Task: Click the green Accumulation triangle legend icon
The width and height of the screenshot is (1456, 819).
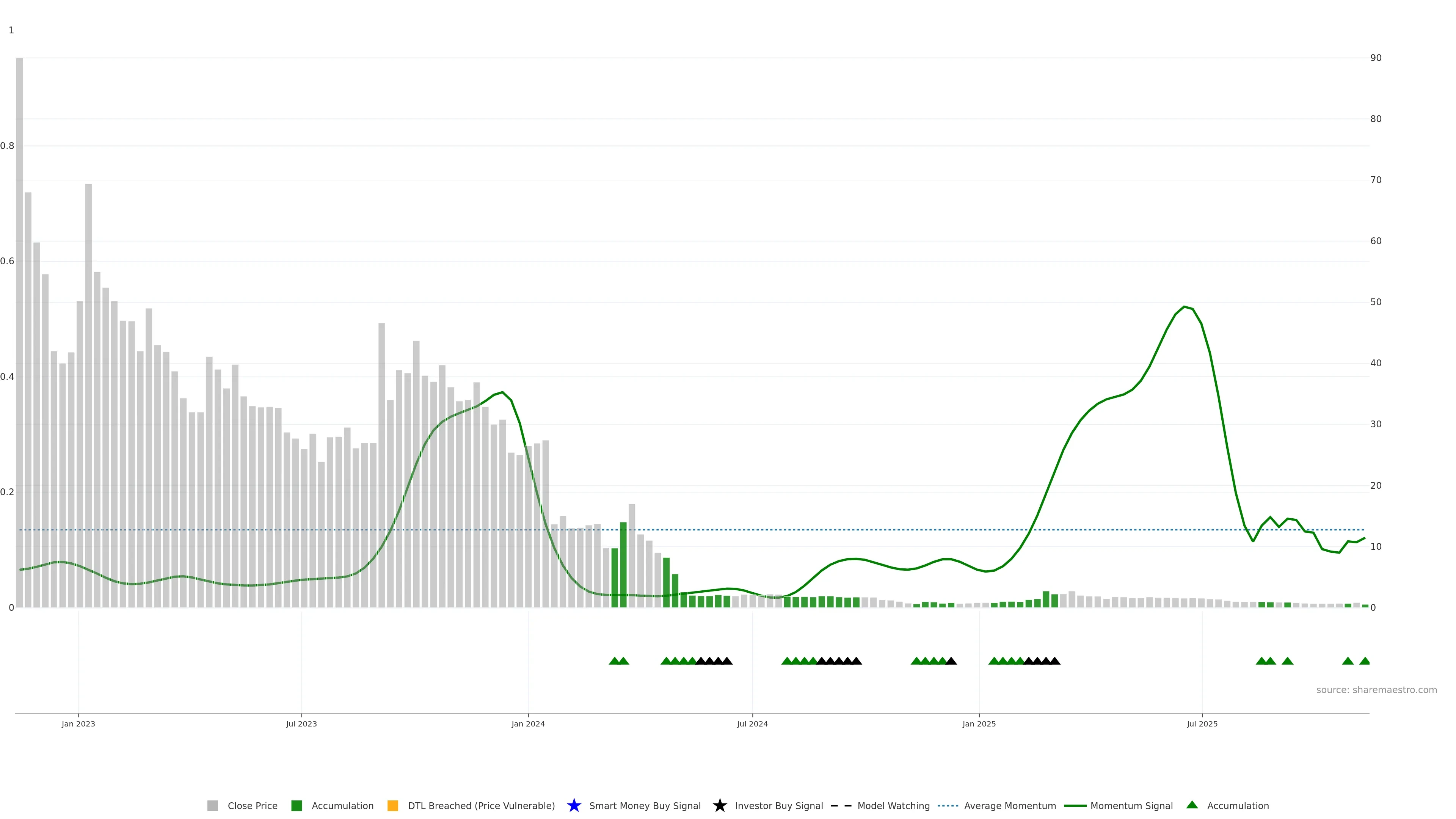Action: point(1192,805)
